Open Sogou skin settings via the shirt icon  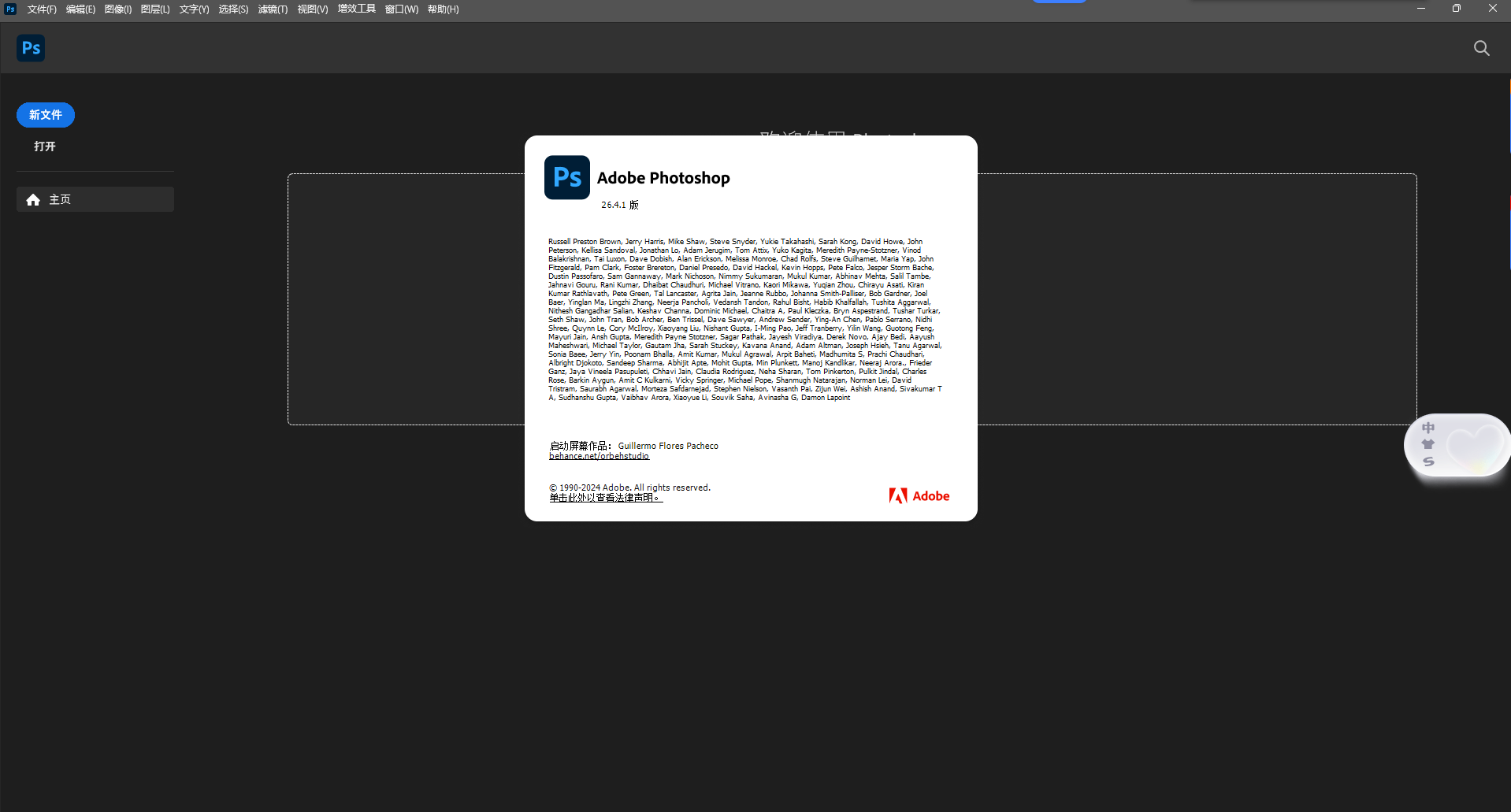click(1427, 444)
